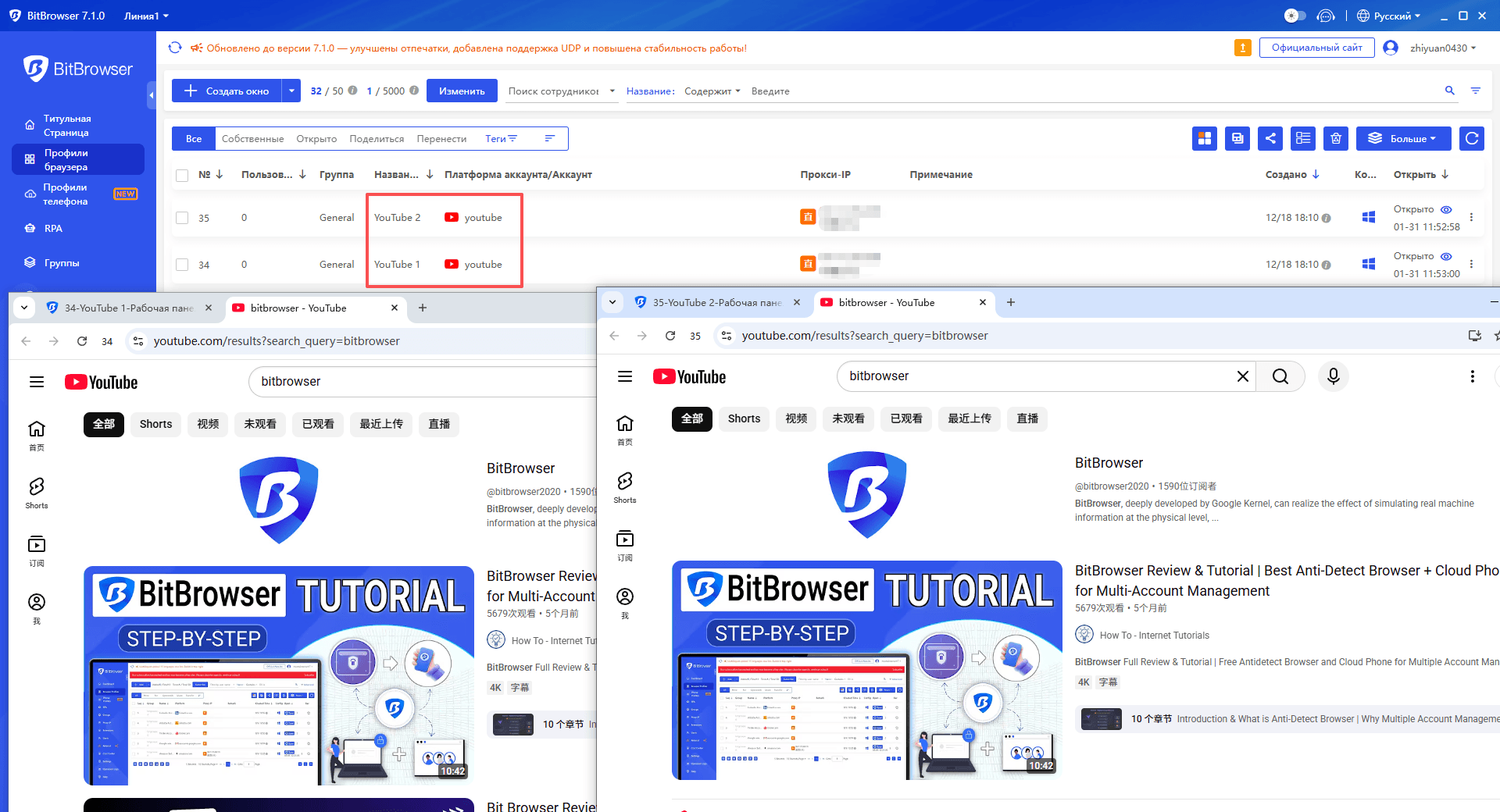The height and width of the screenshot is (812, 1500).
Task: Select the Поделиться tab above the profile list
Action: (x=377, y=138)
